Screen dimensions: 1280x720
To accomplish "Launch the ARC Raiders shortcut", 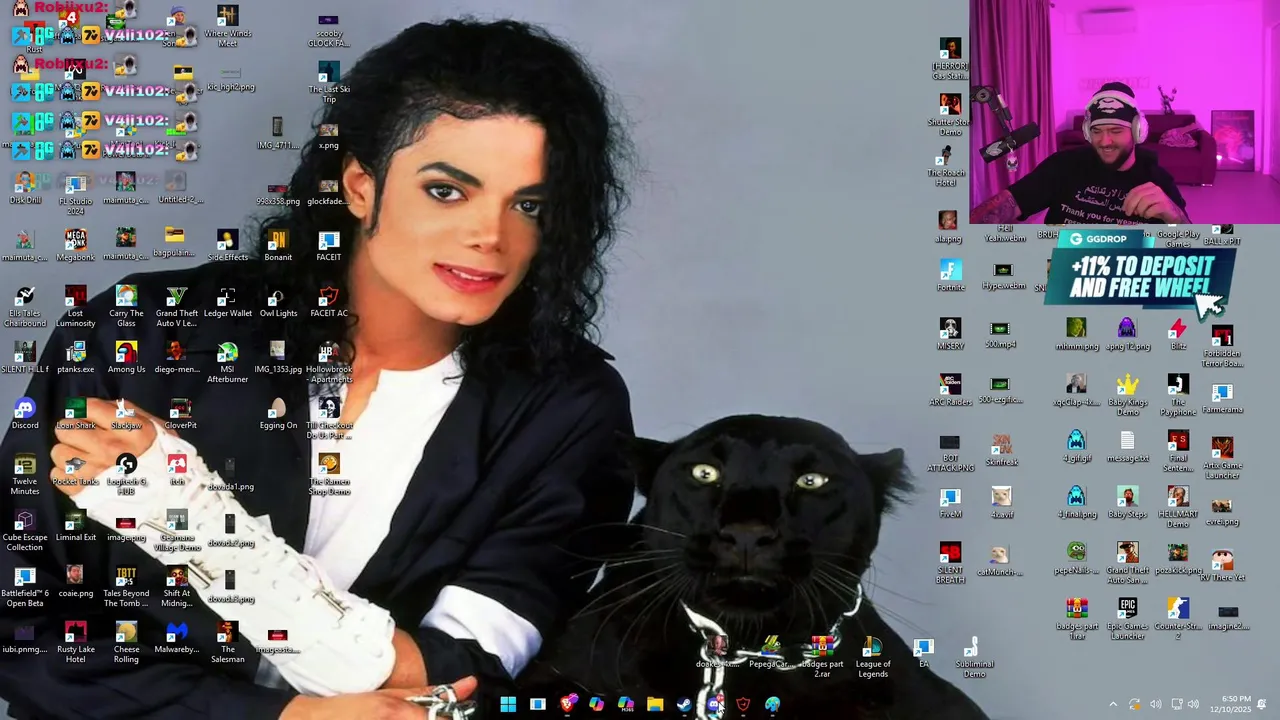I will pyautogui.click(x=950, y=391).
